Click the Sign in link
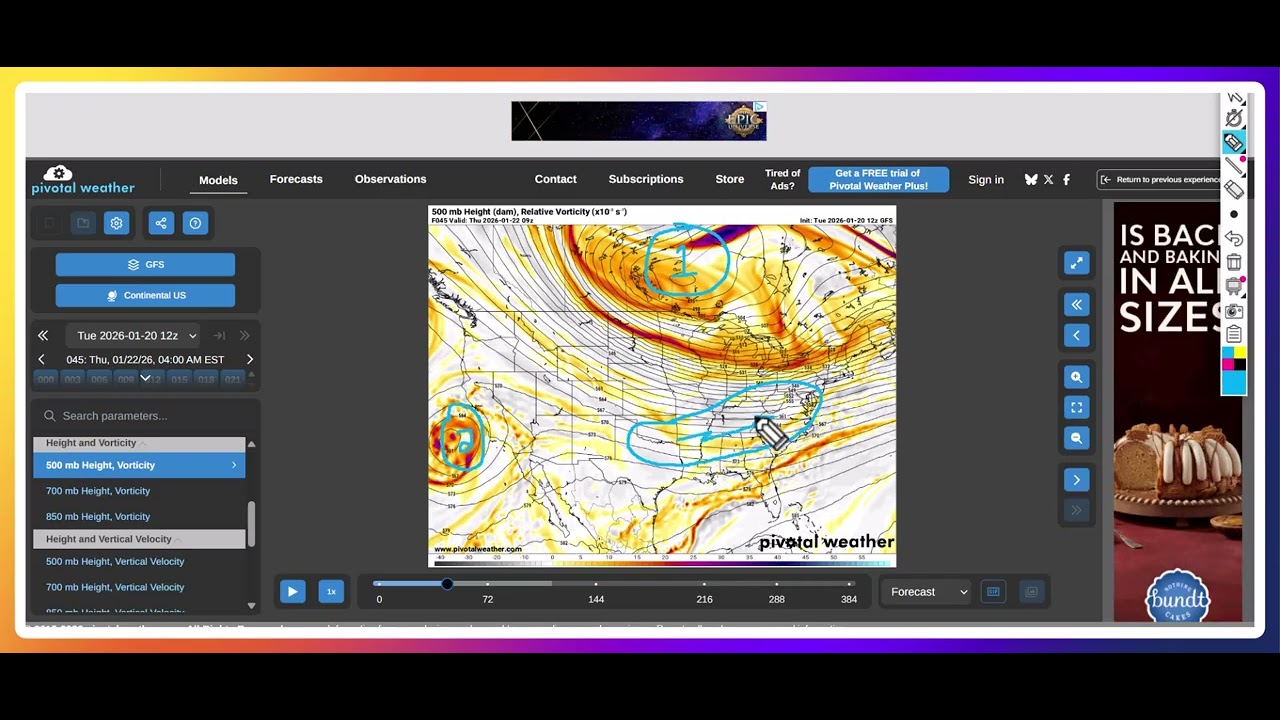This screenshot has height=720, width=1280. [986, 180]
